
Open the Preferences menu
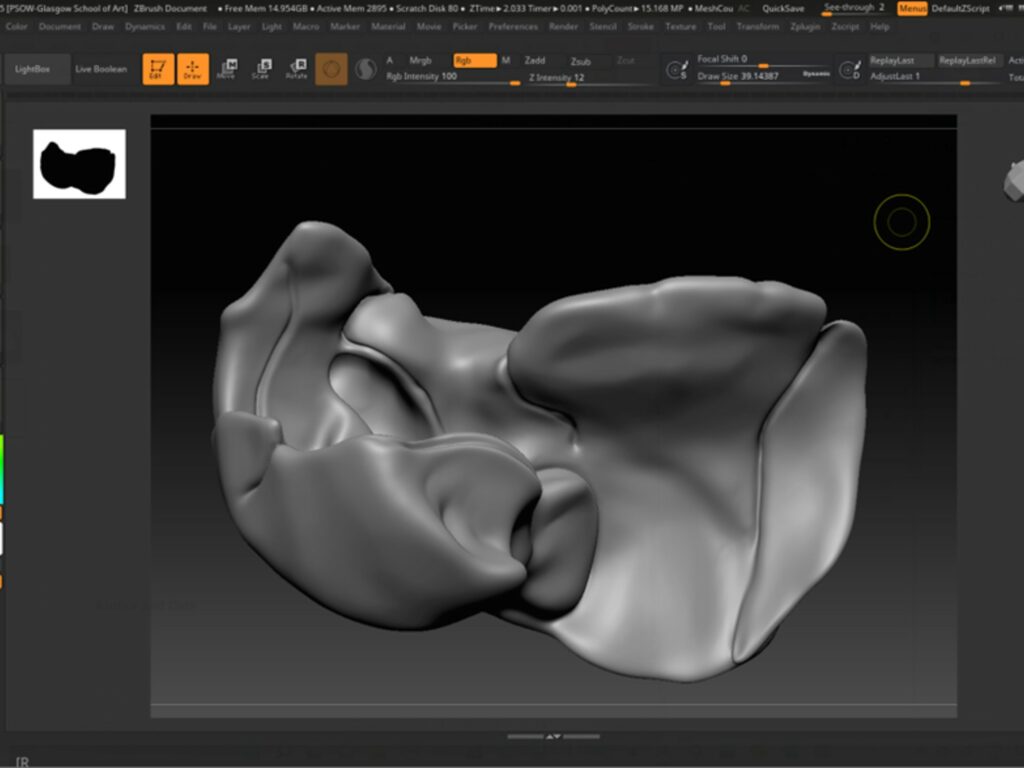pos(513,27)
